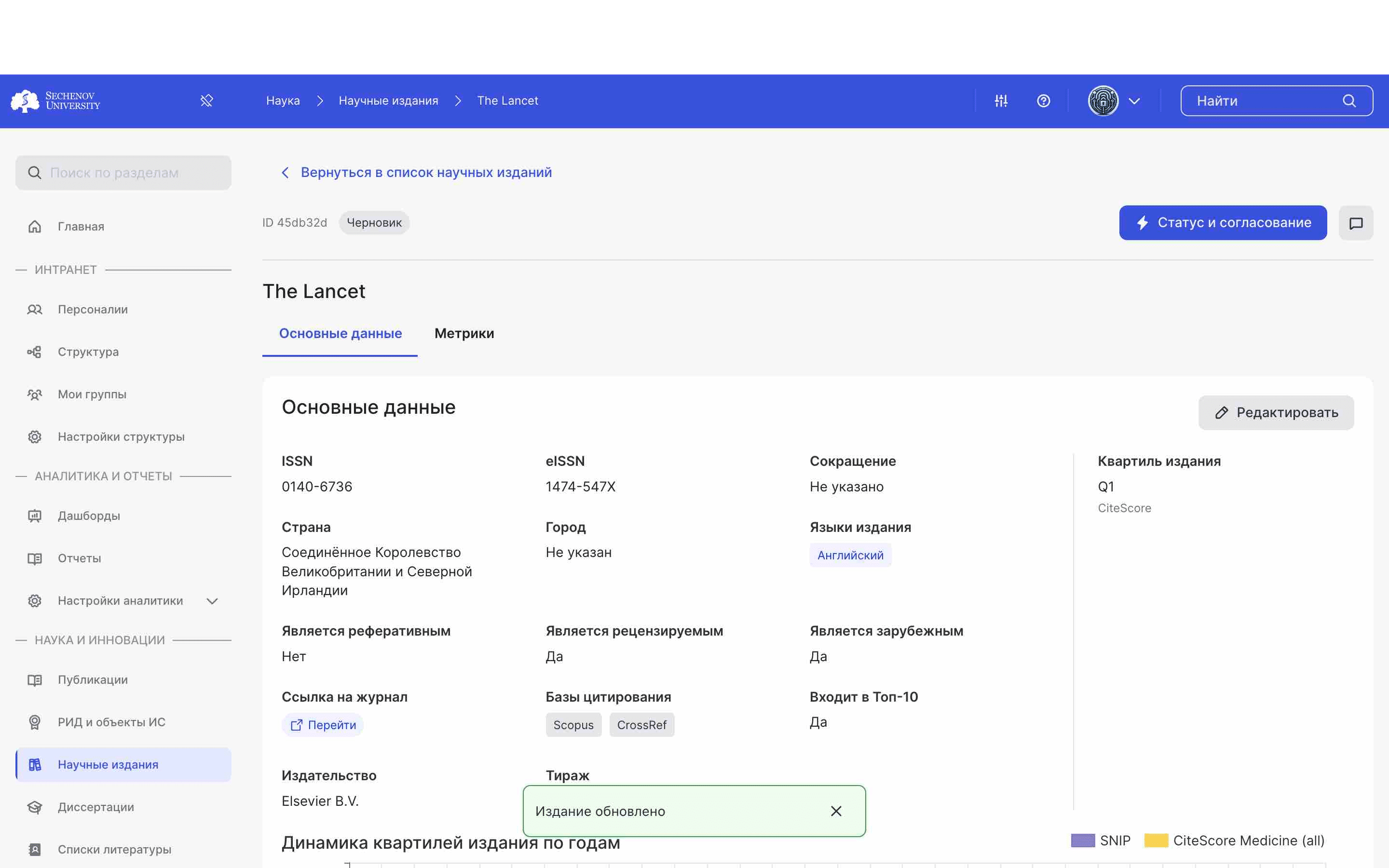
Task: Click the Sechenov University logo
Action: [x=55, y=101]
